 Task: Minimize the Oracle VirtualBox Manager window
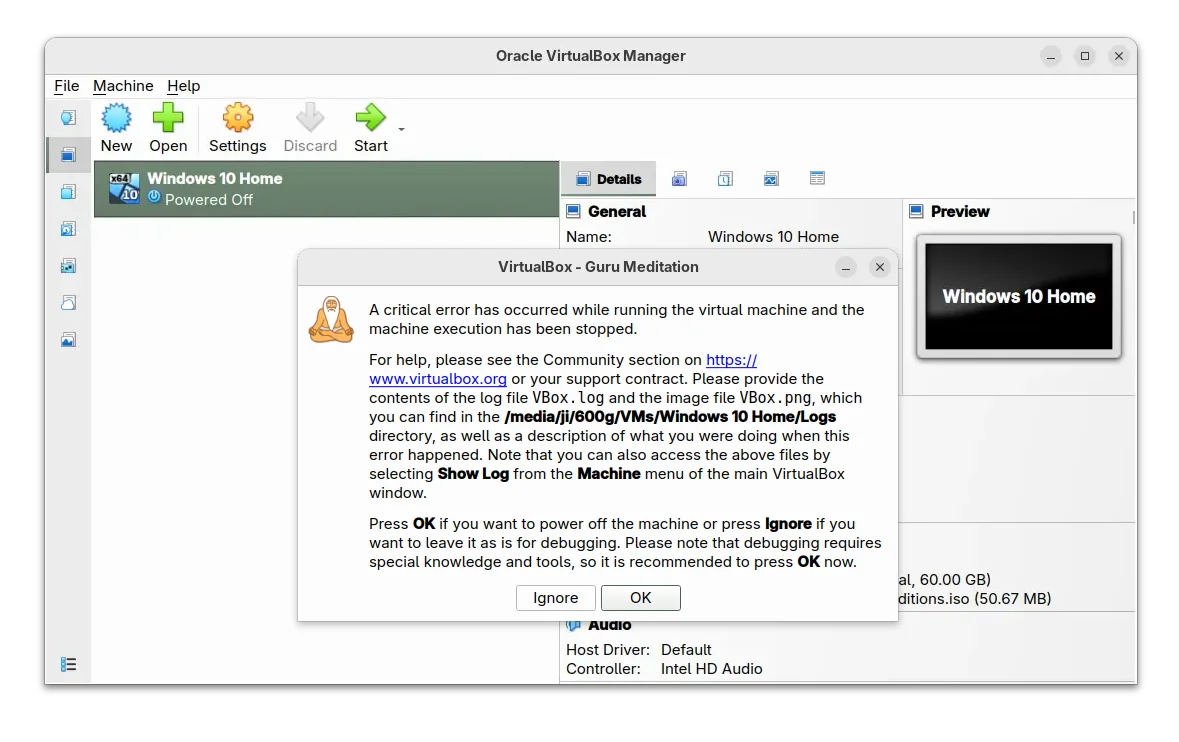[1051, 56]
